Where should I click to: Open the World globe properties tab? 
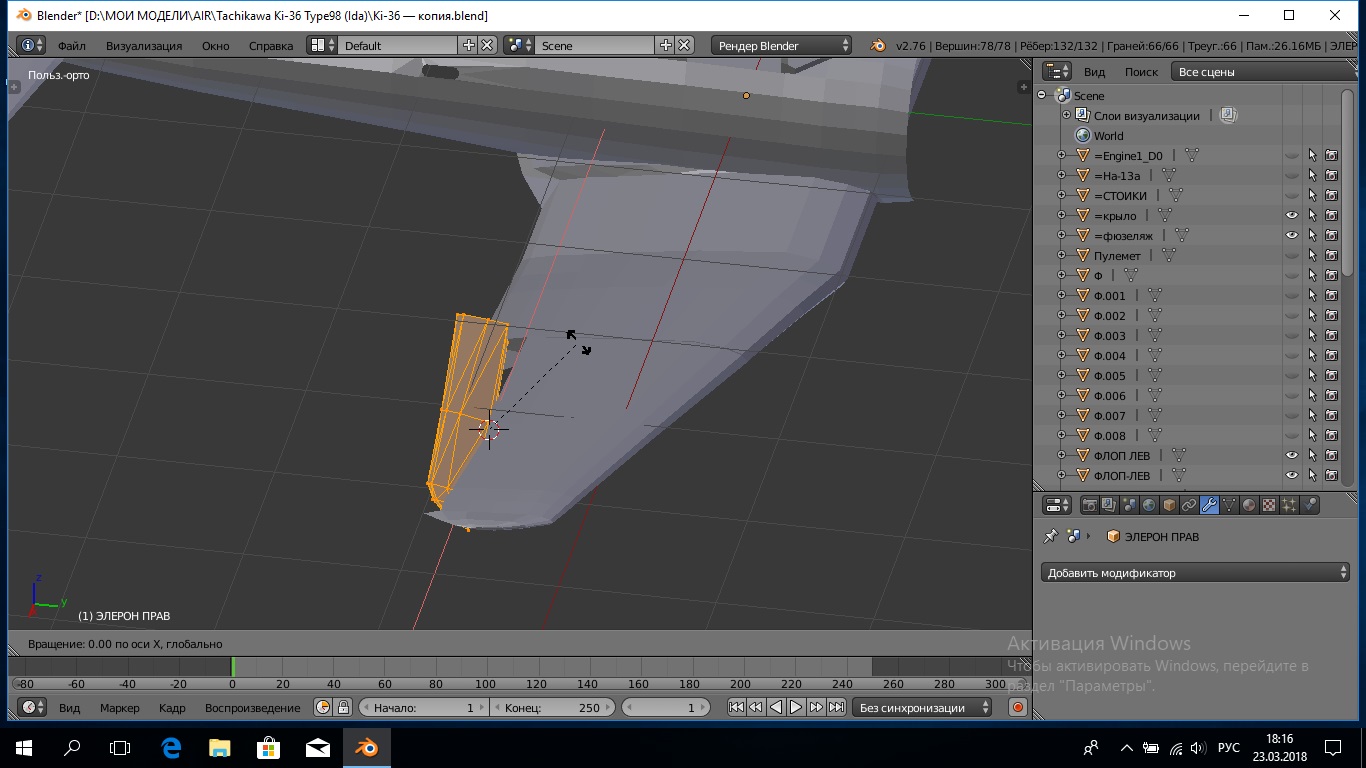(x=1149, y=505)
